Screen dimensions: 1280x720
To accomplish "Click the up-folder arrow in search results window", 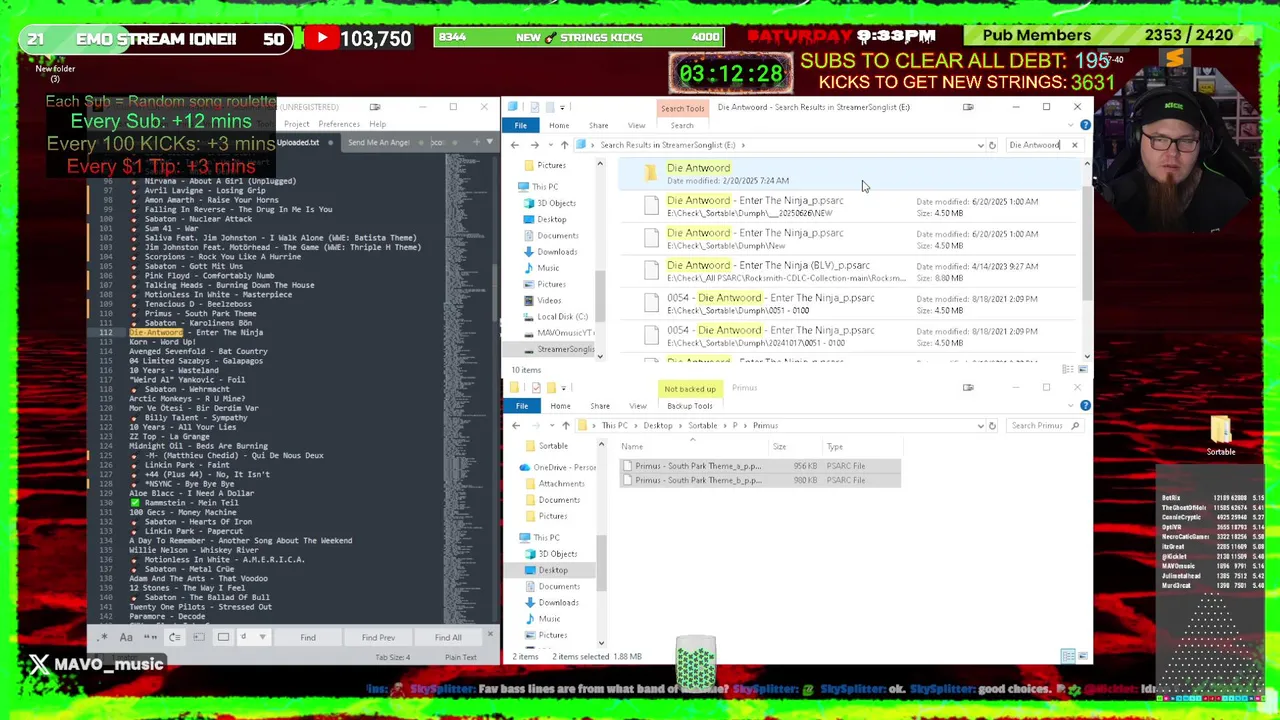I will [x=564, y=145].
